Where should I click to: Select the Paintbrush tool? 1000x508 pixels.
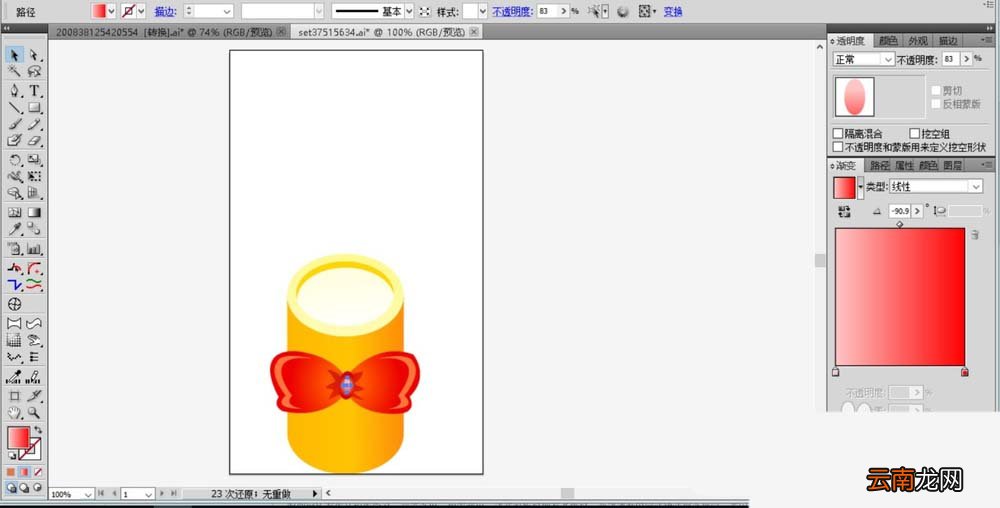point(15,124)
